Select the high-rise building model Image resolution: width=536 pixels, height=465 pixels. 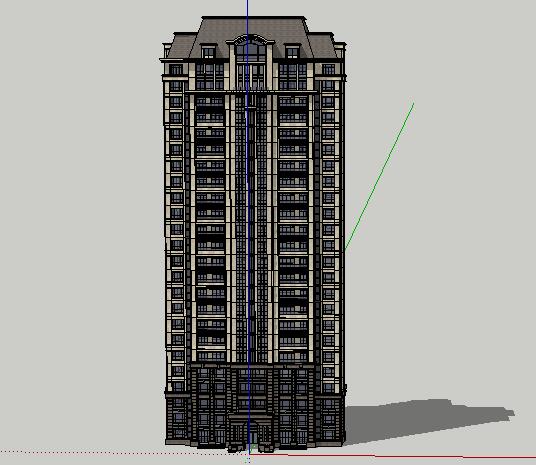pyautogui.click(x=253, y=234)
